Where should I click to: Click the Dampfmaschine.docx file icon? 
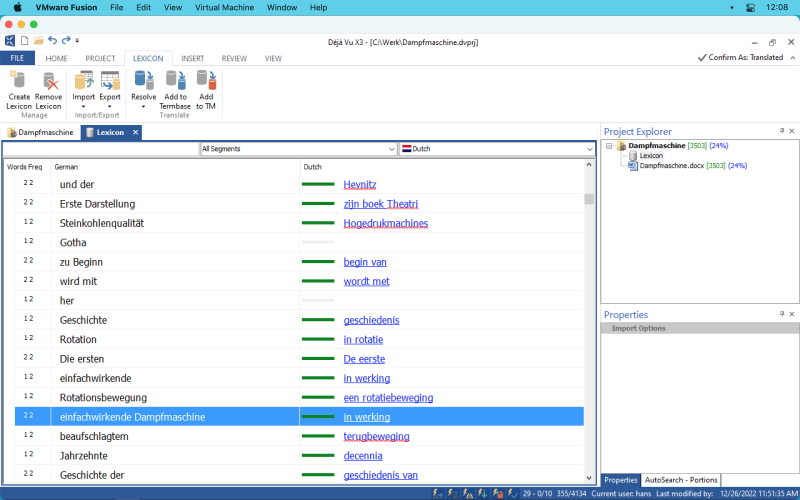tap(633, 166)
